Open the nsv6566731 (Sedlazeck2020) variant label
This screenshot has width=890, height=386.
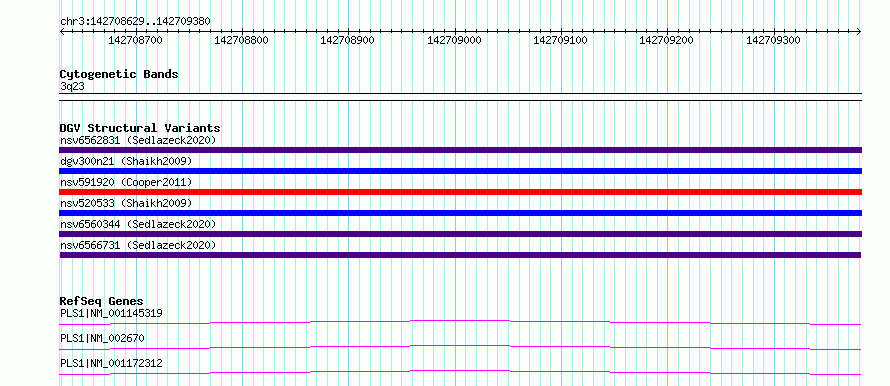pyautogui.click(x=138, y=245)
